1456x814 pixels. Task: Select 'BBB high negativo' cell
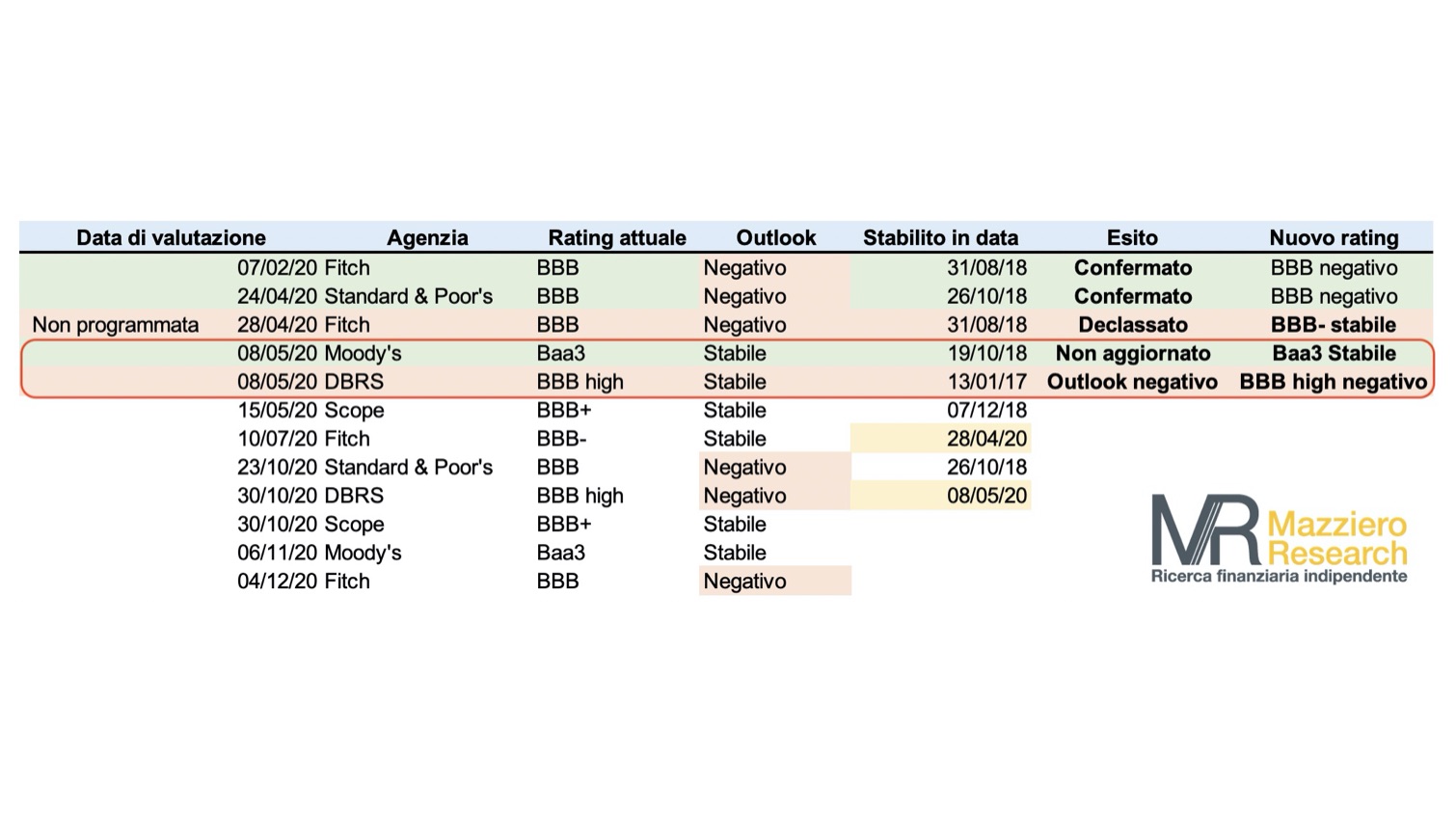(1334, 382)
